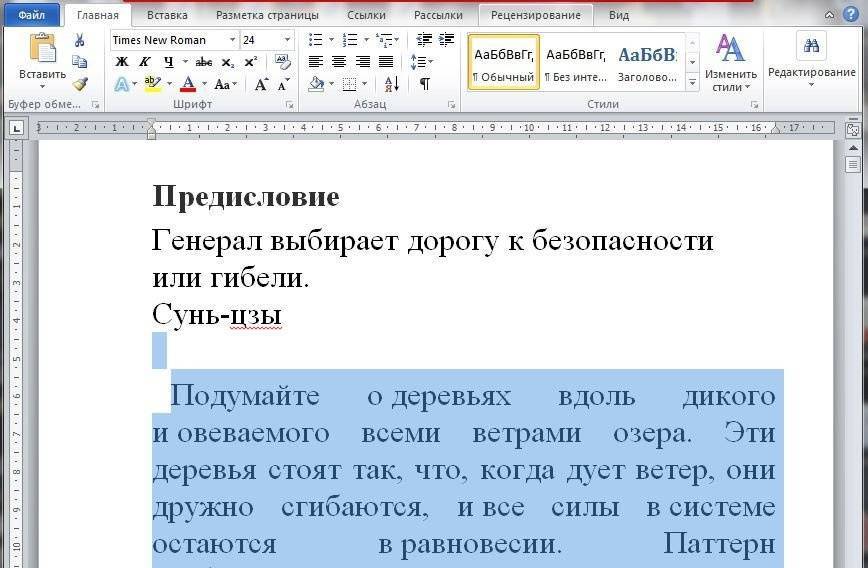Toggle italic formatting (К)
The image size is (868, 568).
tap(144, 62)
